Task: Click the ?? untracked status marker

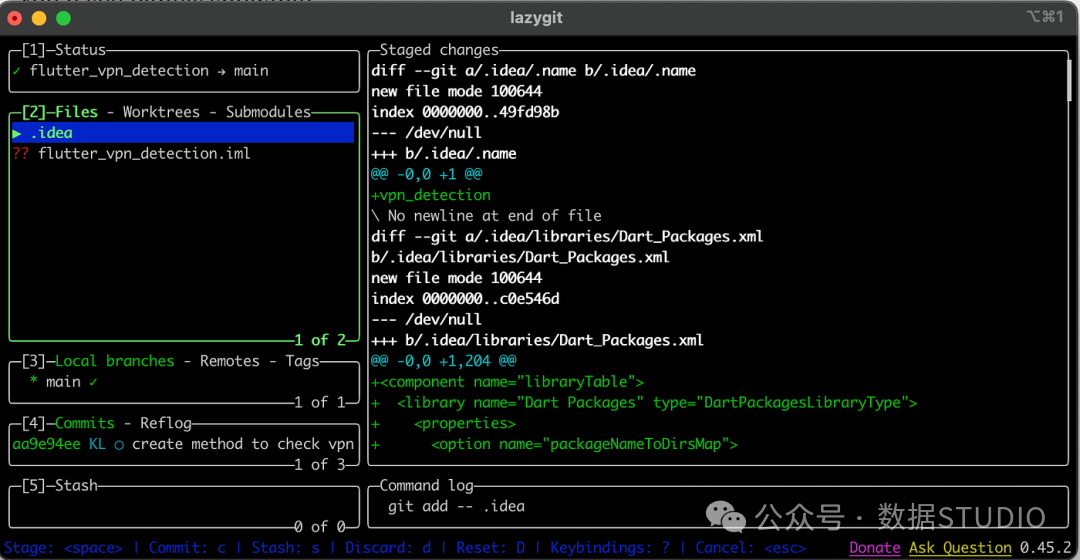Action: (x=21, y=154)
